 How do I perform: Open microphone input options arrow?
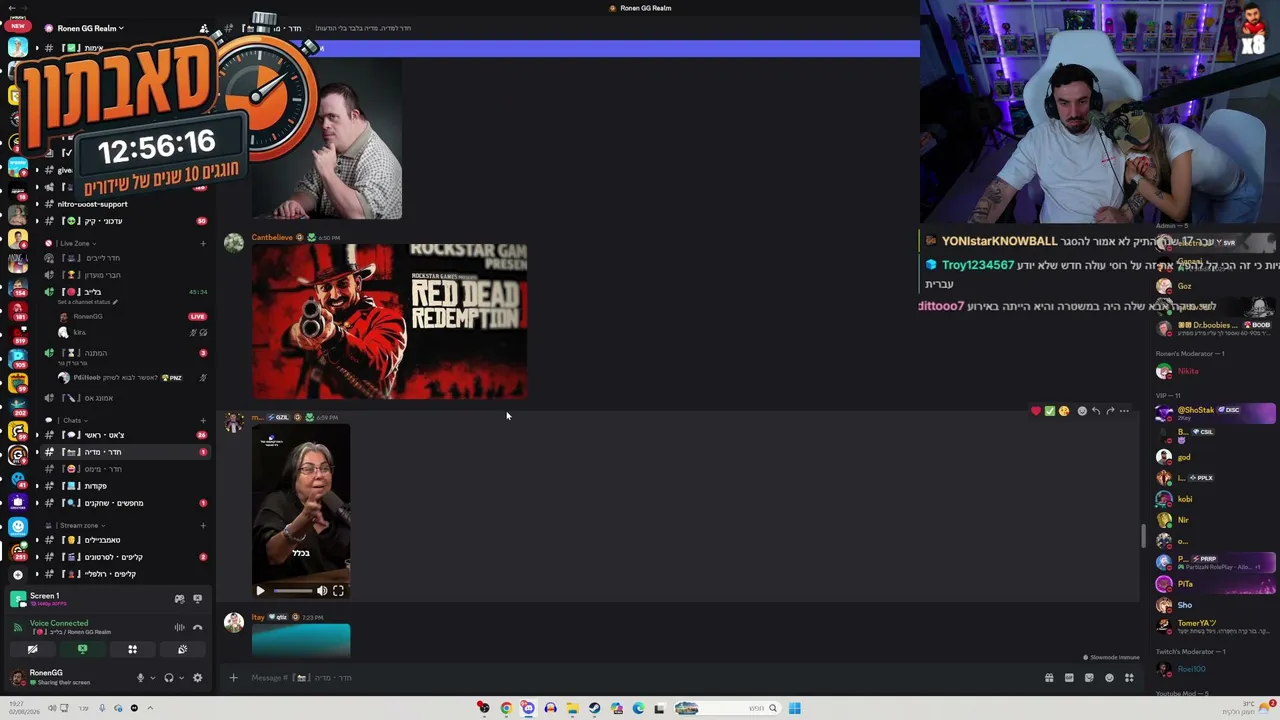(x=152, y=678)
